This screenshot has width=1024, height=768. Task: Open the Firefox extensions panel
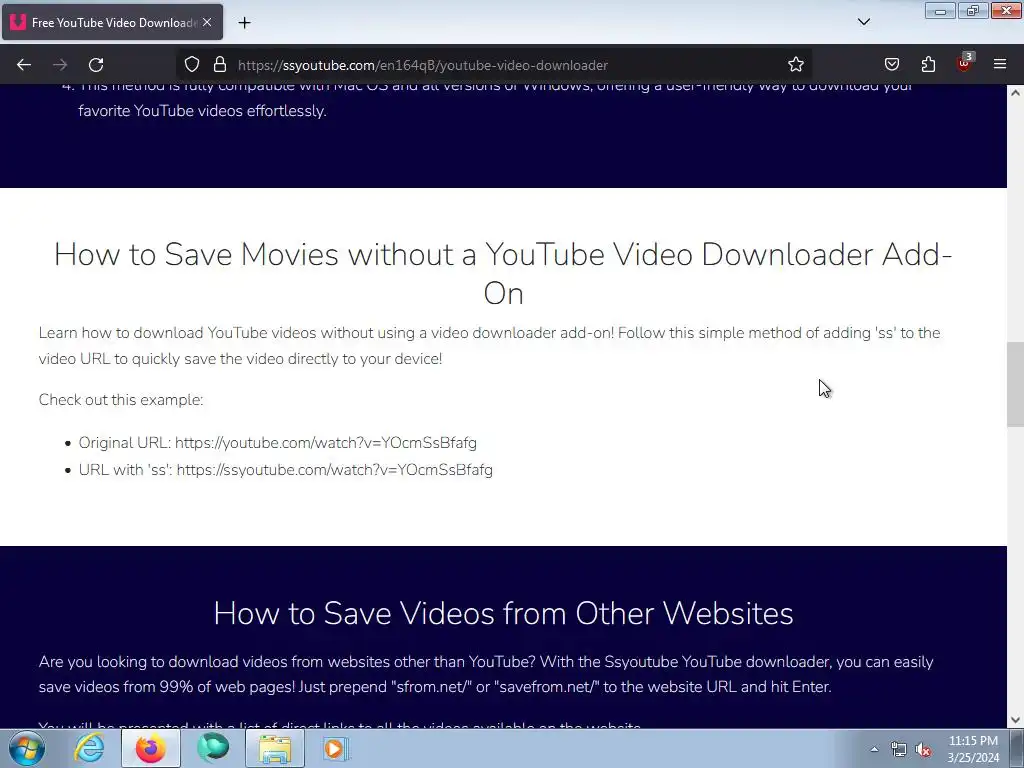point(928,65)
